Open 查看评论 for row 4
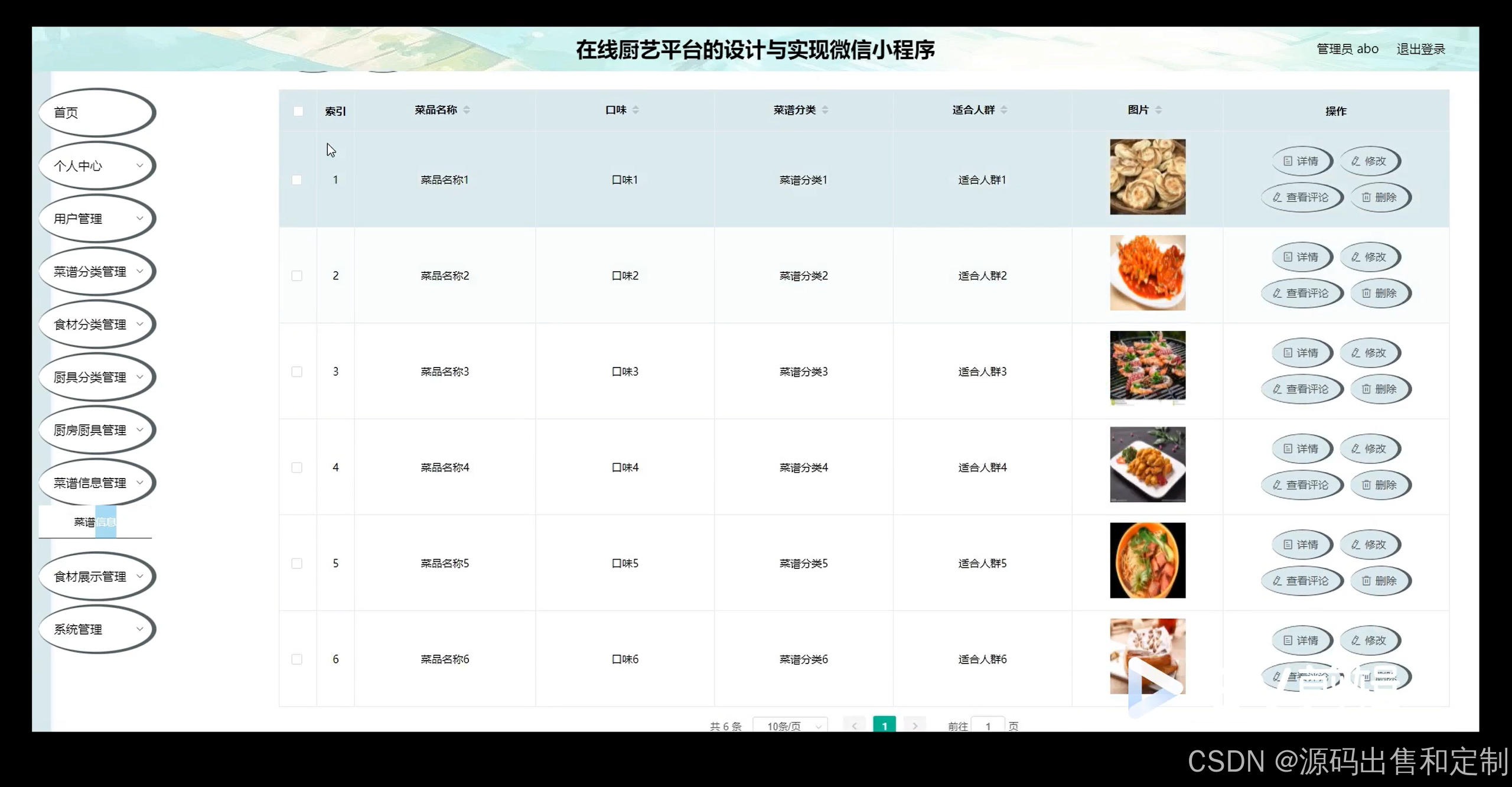 (1301, 485)
